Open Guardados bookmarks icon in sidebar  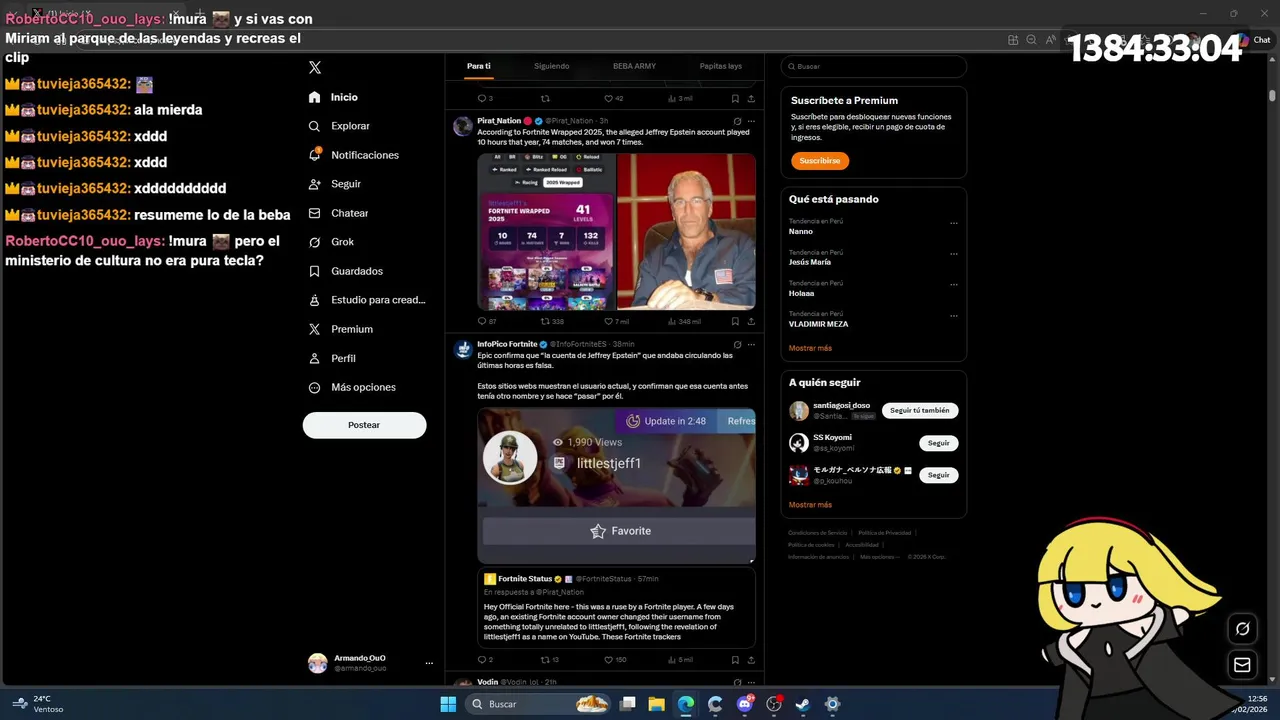pyautogui.click(x=314, y=271)
